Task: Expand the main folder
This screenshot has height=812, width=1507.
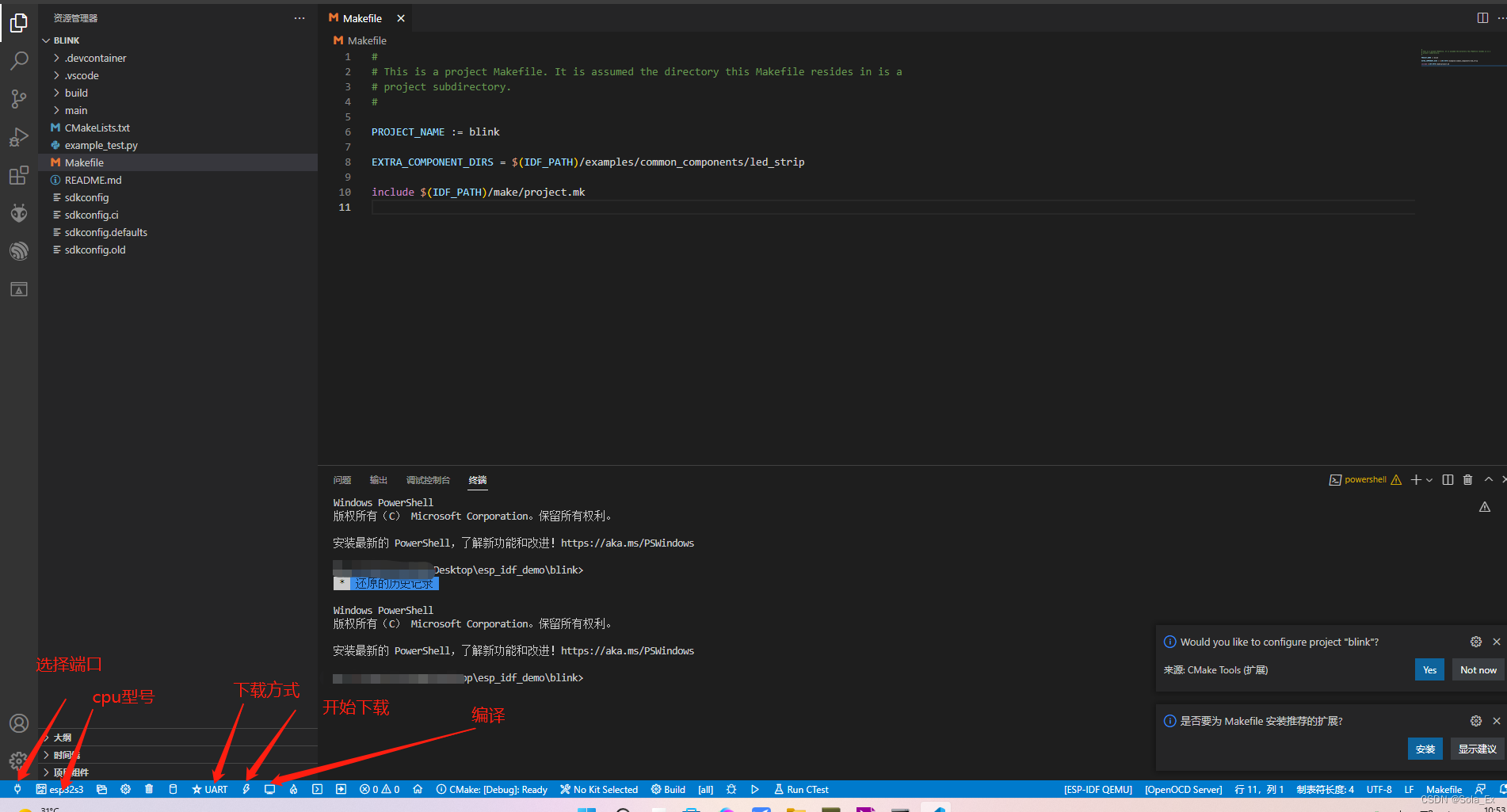Action: (76, 110)
